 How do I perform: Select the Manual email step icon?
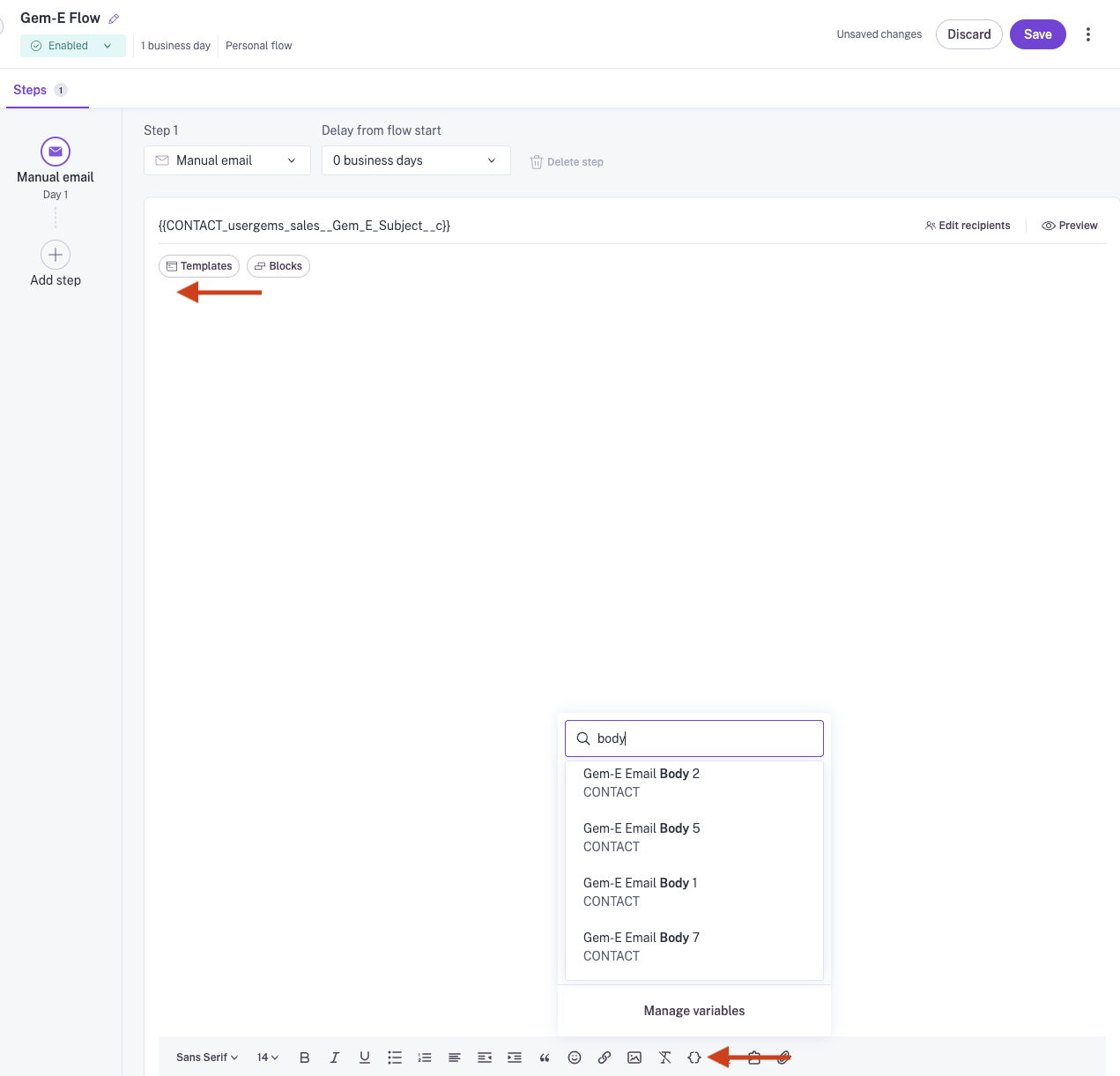[x=56, y=151]
